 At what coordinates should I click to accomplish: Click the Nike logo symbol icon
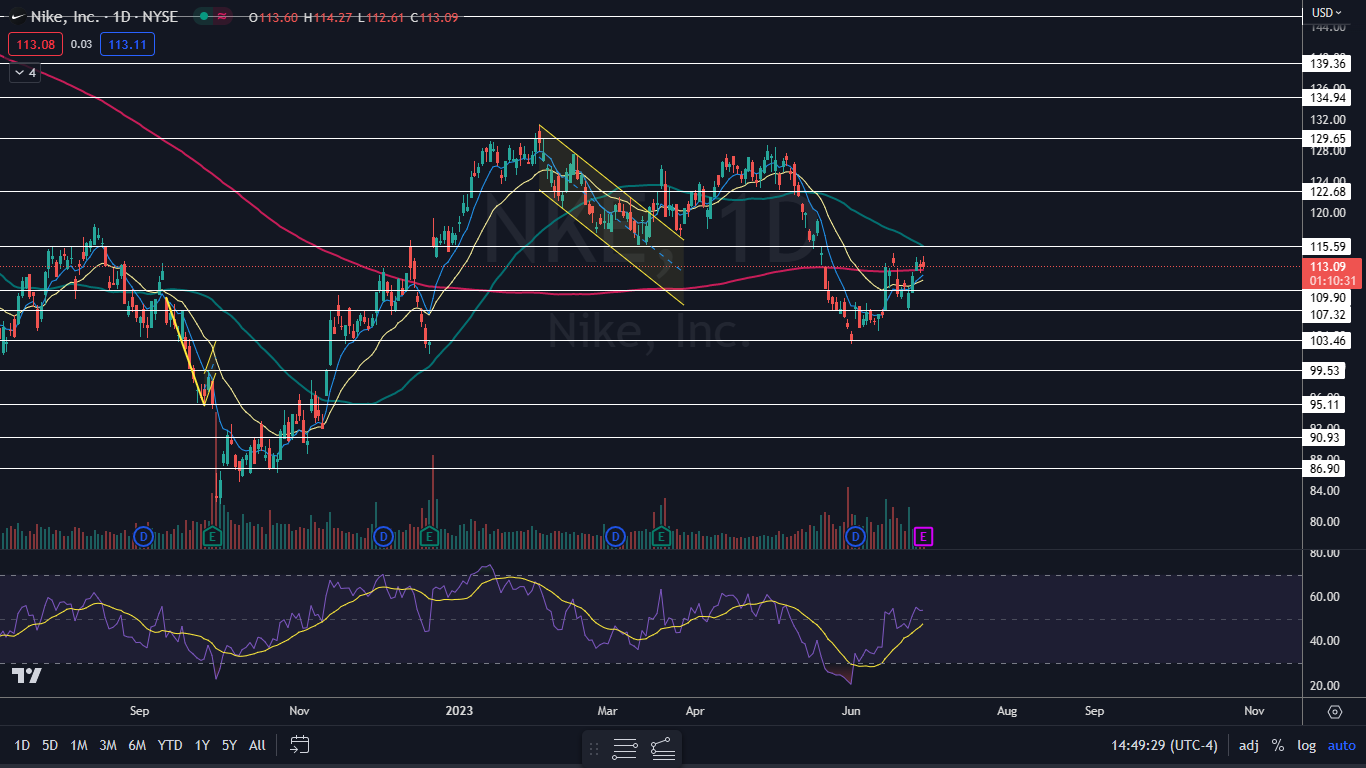(x=16, y=17)
